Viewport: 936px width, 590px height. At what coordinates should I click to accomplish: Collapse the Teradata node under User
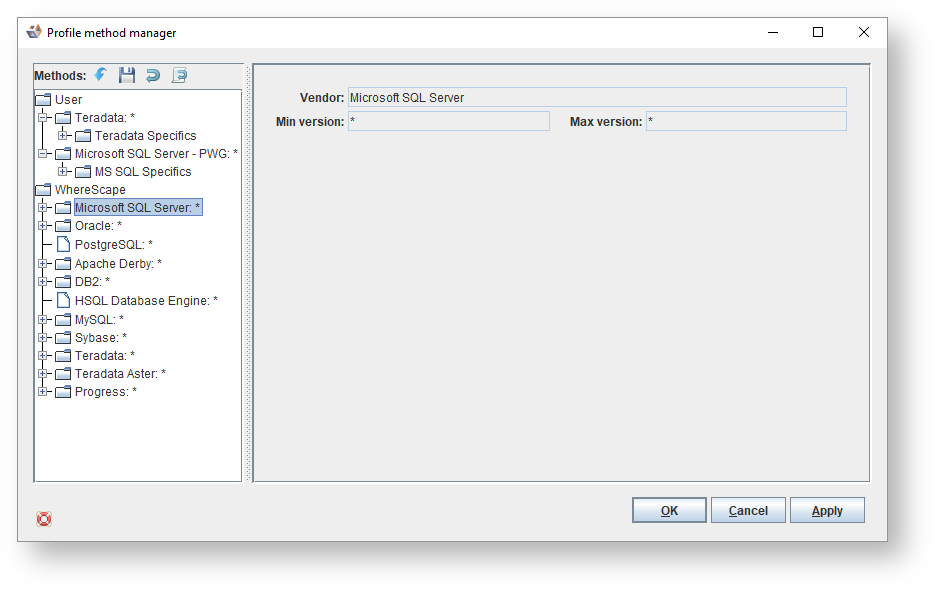(43, 118)
